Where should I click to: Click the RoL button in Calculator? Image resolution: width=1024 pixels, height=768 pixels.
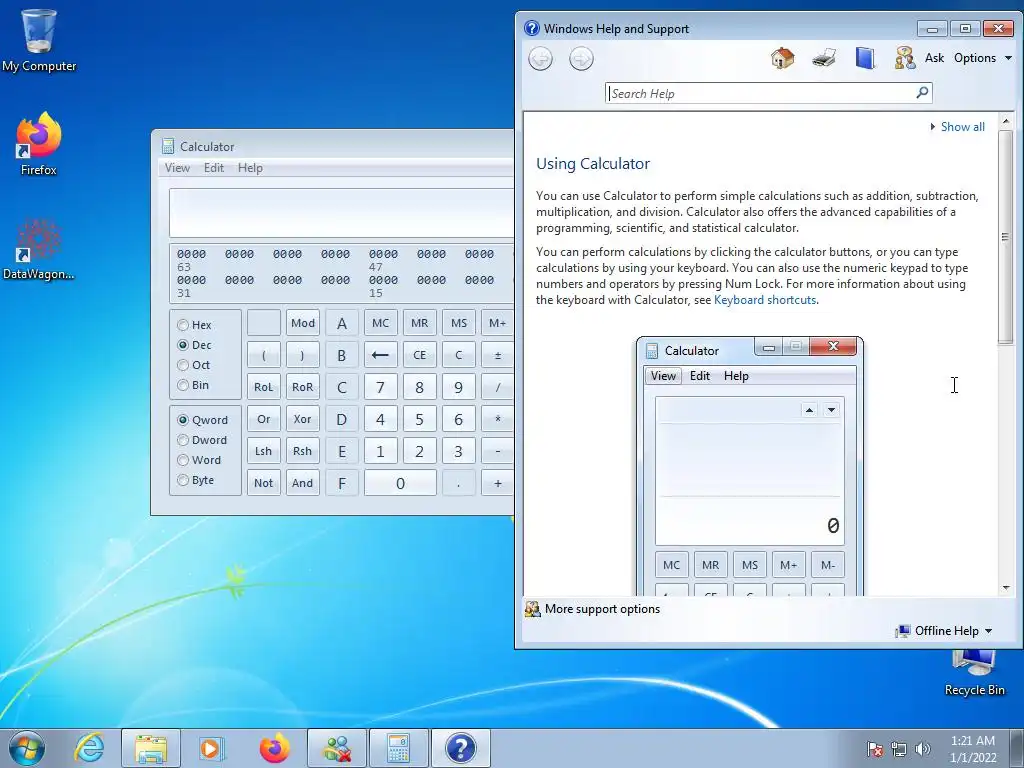263,387
